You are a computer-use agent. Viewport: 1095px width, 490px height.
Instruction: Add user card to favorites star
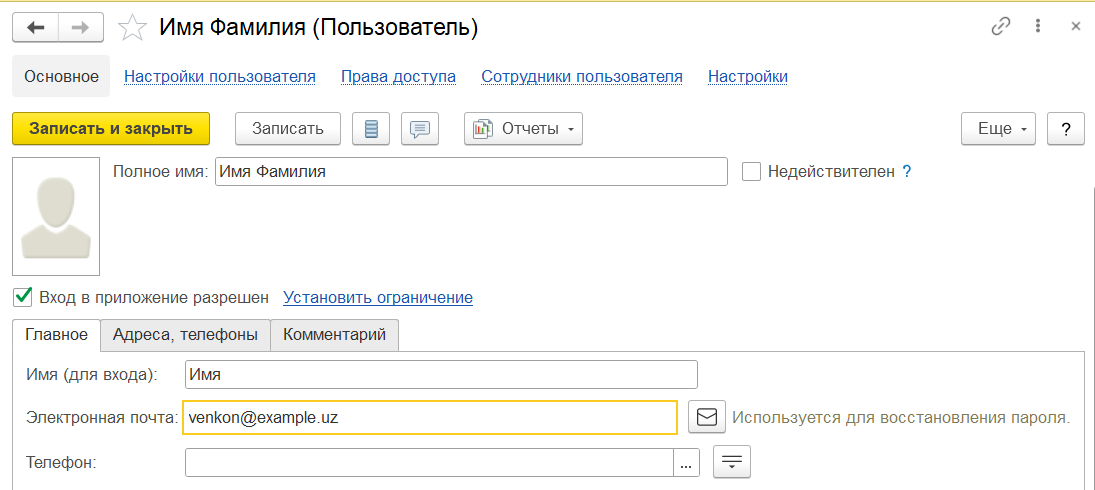click(132, 28)
